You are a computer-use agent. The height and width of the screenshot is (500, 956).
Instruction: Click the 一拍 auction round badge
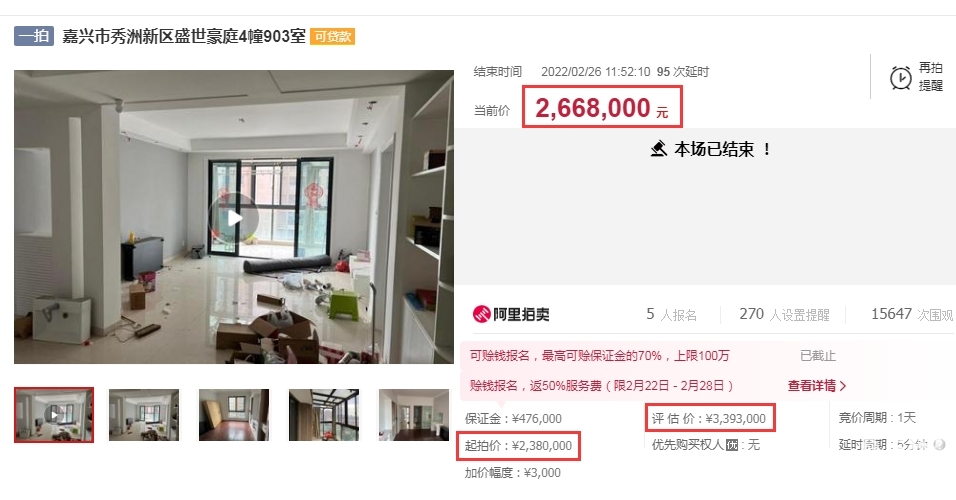(34, 36)
